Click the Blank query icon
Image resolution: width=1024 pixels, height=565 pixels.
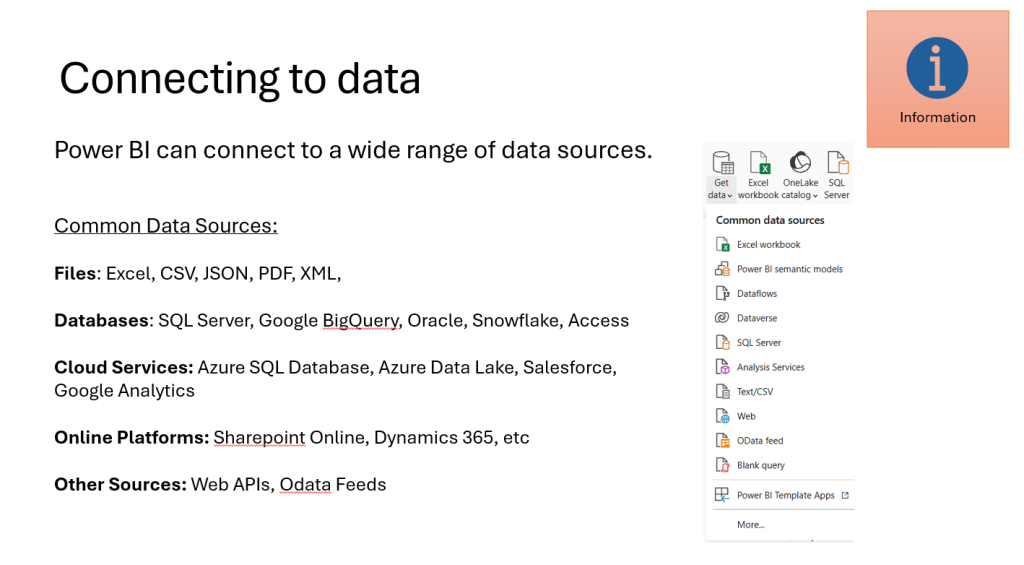722,464
